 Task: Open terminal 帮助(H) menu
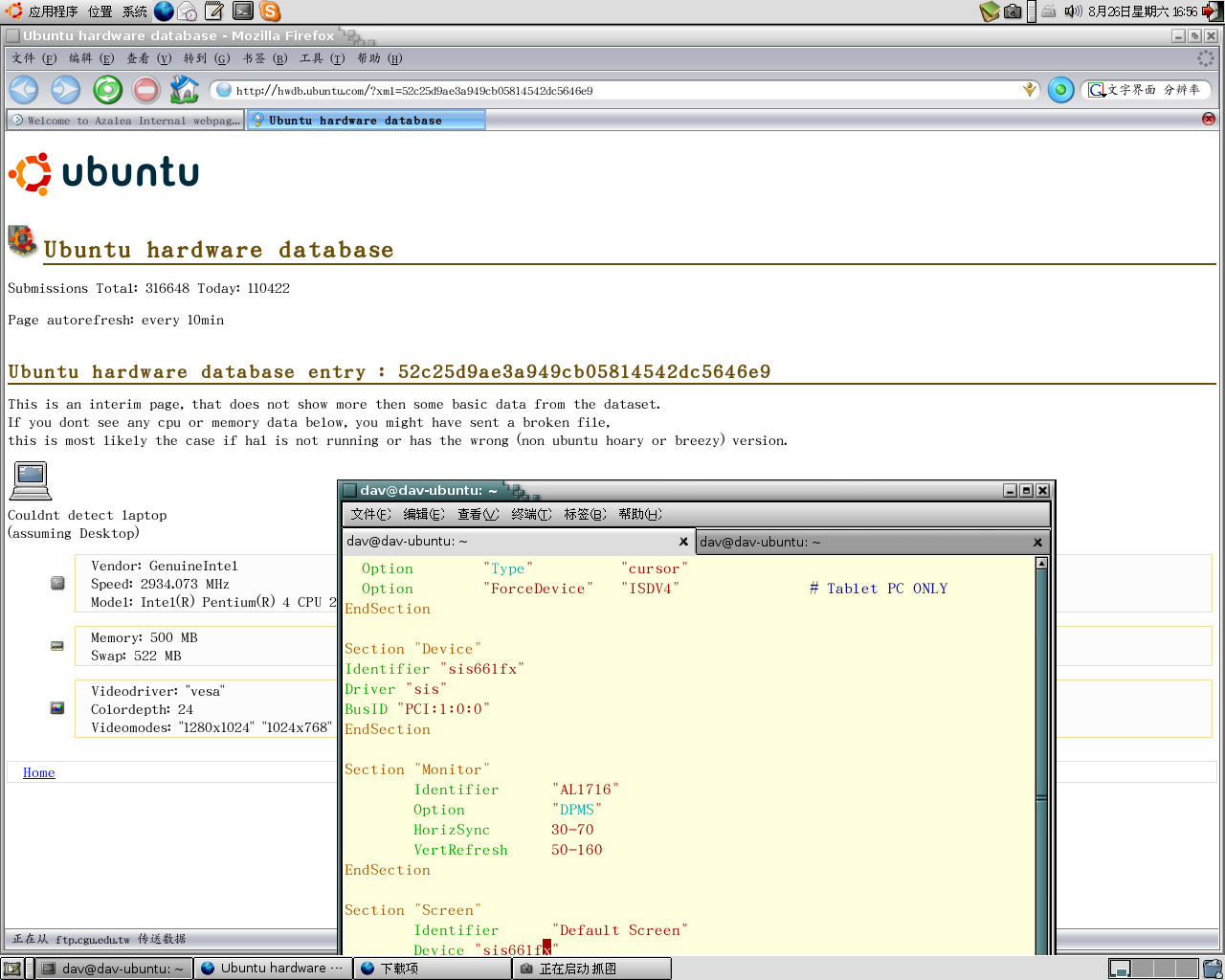click(x=640, y=514)
